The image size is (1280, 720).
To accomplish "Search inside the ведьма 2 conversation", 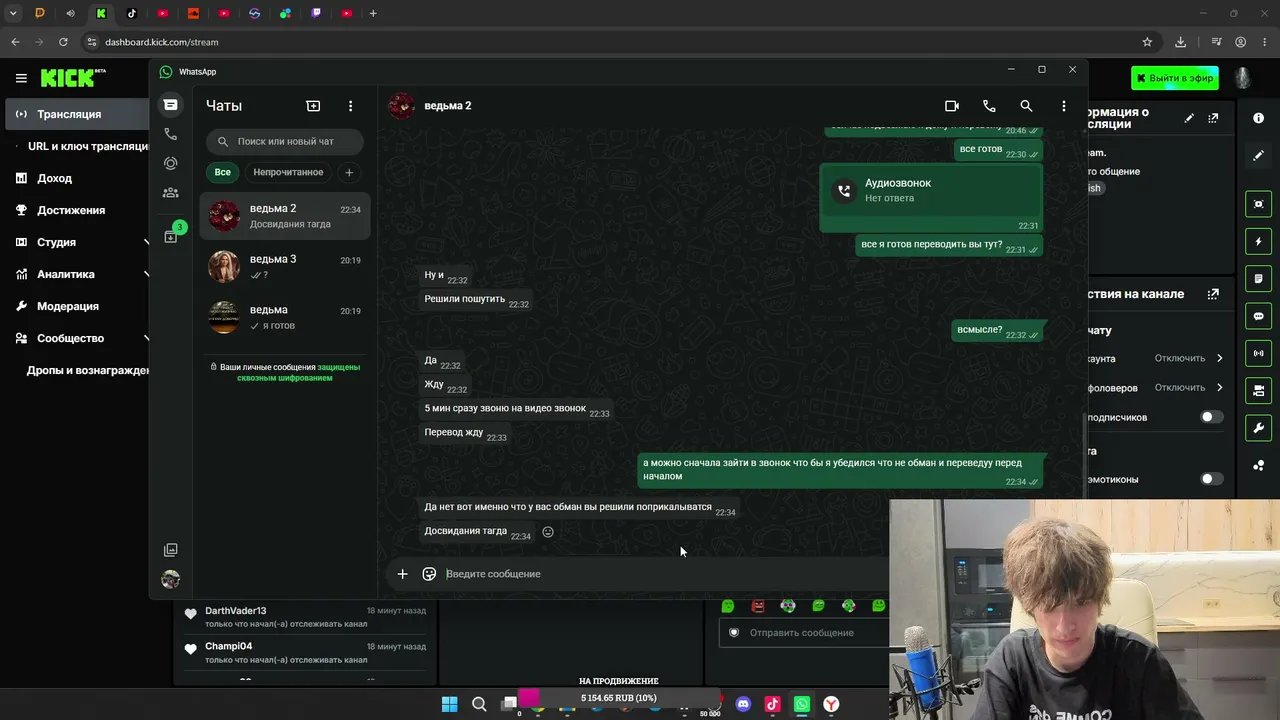I will pyautogui.click(x=1026, y=106).
